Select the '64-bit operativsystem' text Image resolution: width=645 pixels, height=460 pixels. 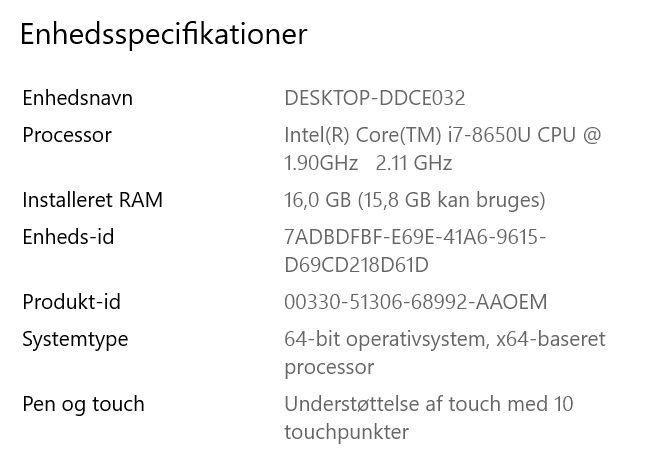(x=386, y=339)
